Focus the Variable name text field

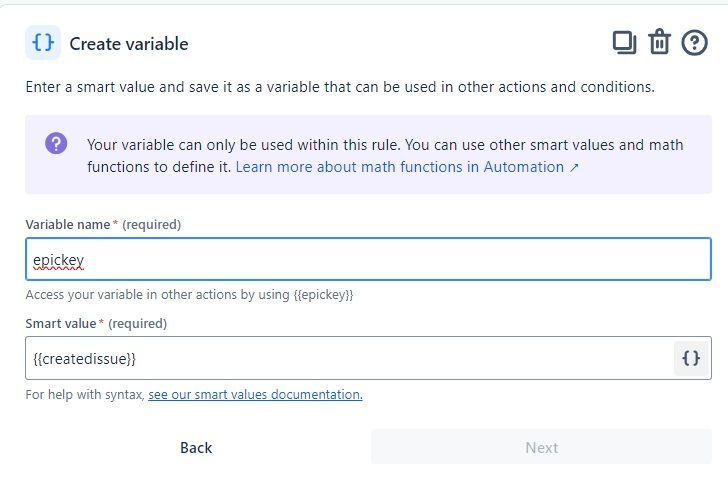pos(368,260)
